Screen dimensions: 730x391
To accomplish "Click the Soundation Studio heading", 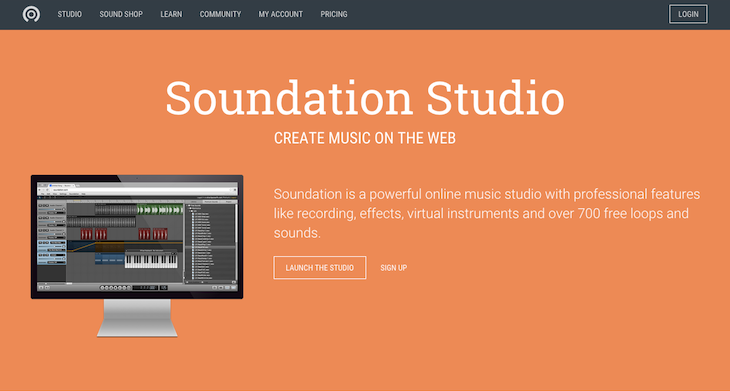I will 365,98.
